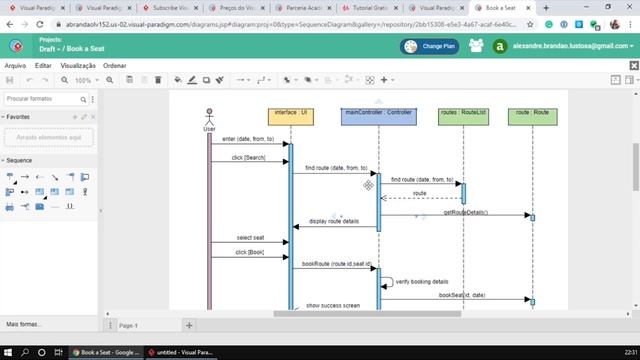Viewport: 640px width, 360px height.
Task: Click the undo arrow in toolbar
Action: tap(29, 80)
